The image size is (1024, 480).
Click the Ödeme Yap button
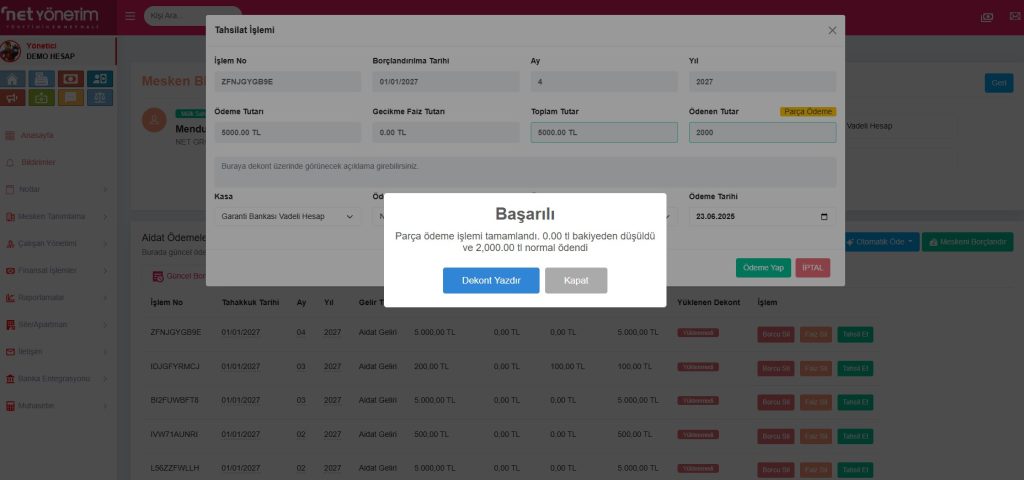click(x=764, y=268)
